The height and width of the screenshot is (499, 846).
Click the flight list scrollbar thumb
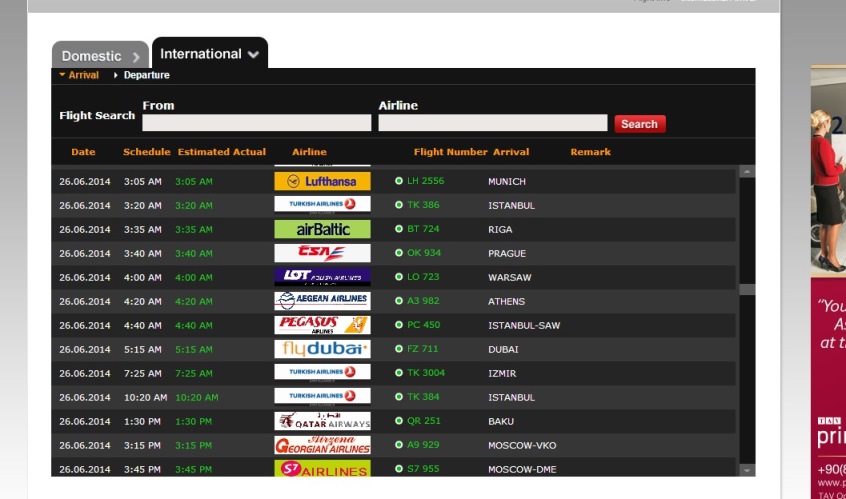pos(747,289)
